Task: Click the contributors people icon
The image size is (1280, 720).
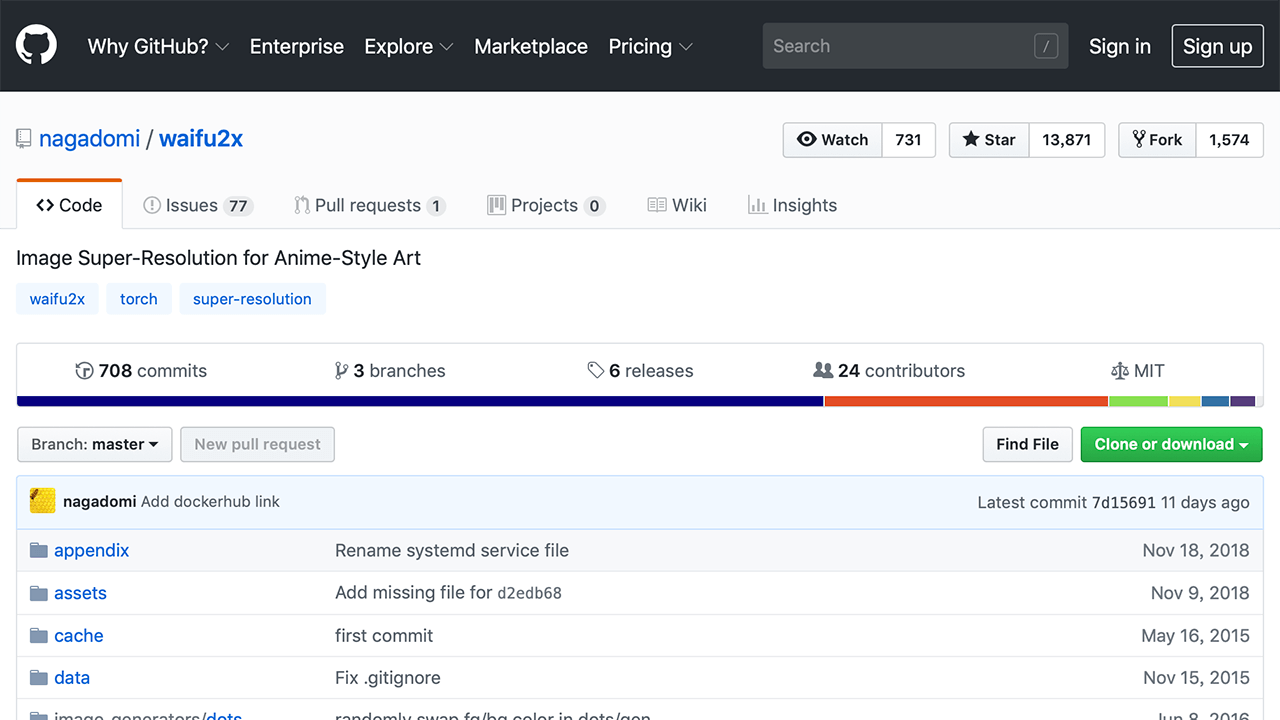Action: click(823, 371)
